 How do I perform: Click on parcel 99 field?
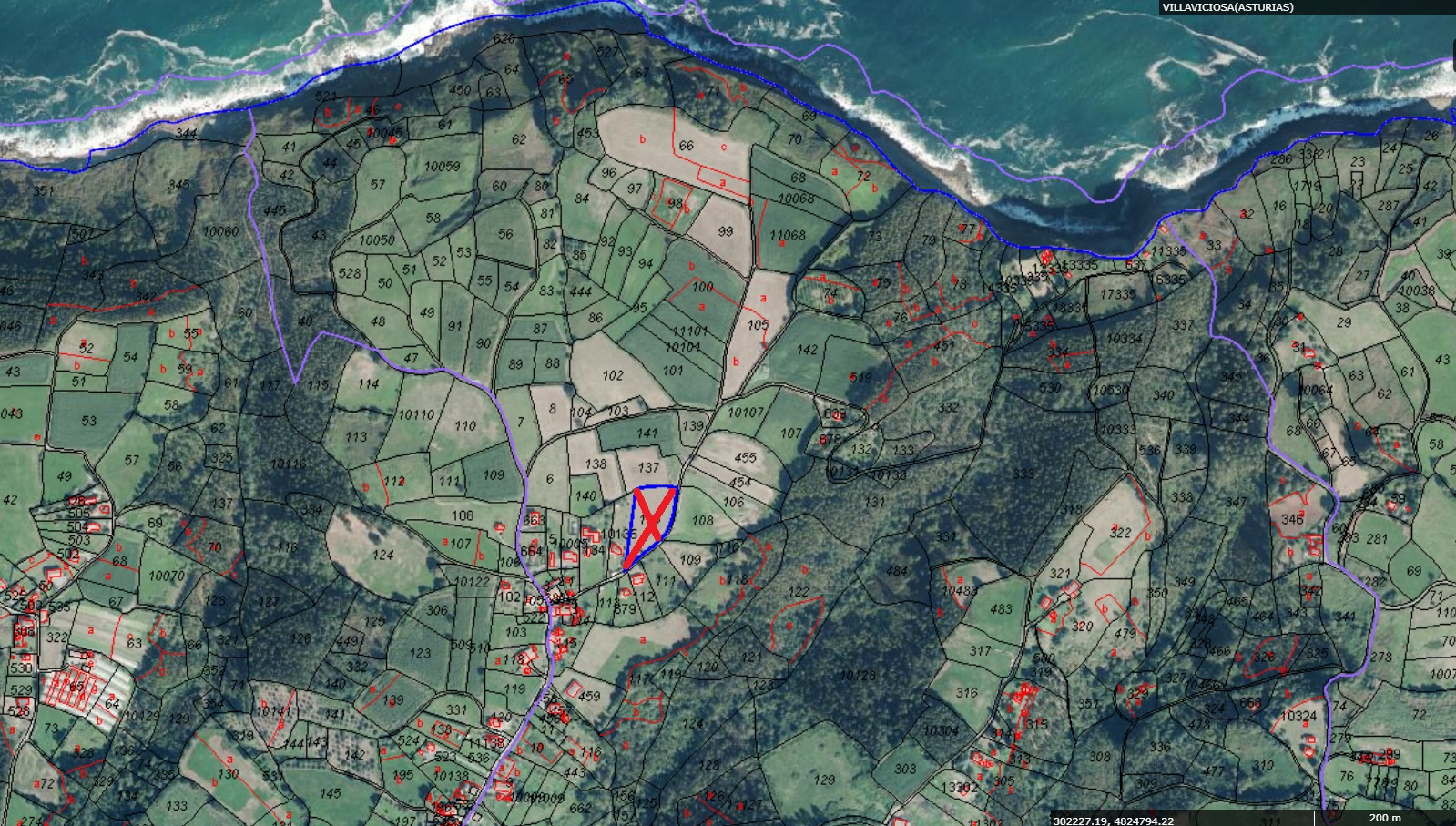(x=725, y=232)
